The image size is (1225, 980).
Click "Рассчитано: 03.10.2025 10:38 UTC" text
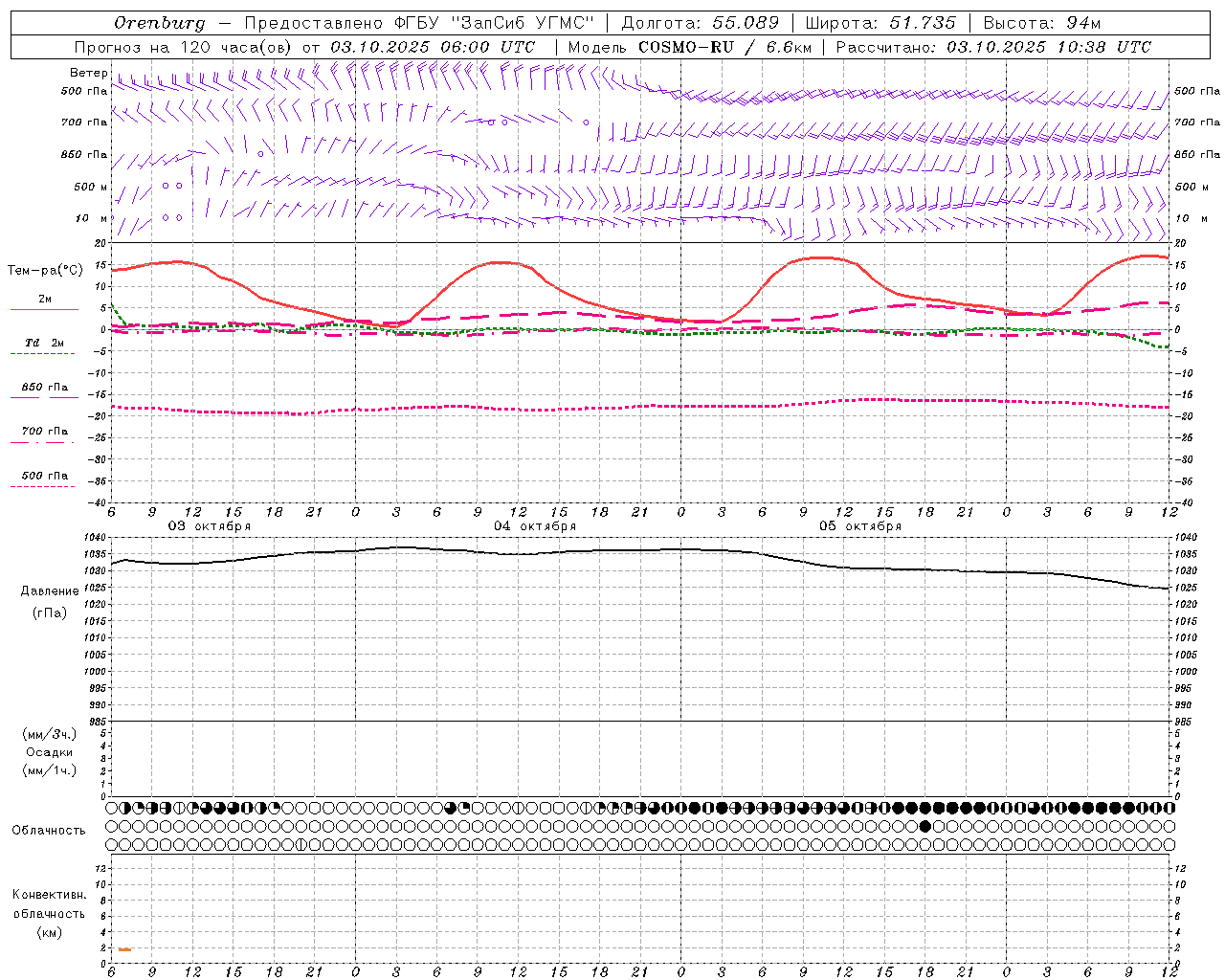click(x=993, y=47)
